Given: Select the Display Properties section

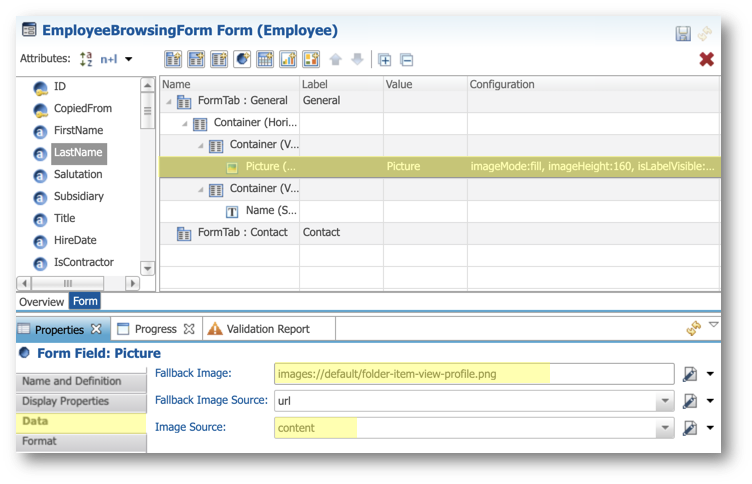Looking at the screenshot, I should coord(68,401).
